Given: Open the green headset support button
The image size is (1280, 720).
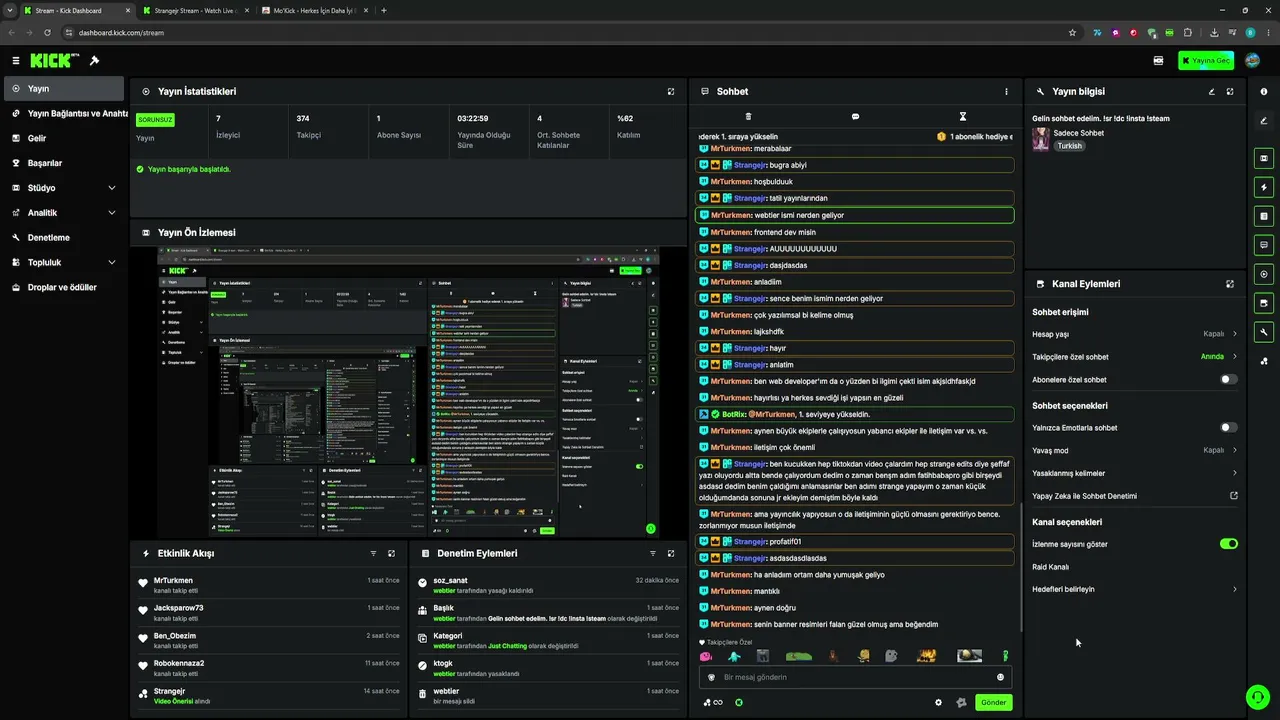Looking at the screenshot, I should coord(1256,696).
